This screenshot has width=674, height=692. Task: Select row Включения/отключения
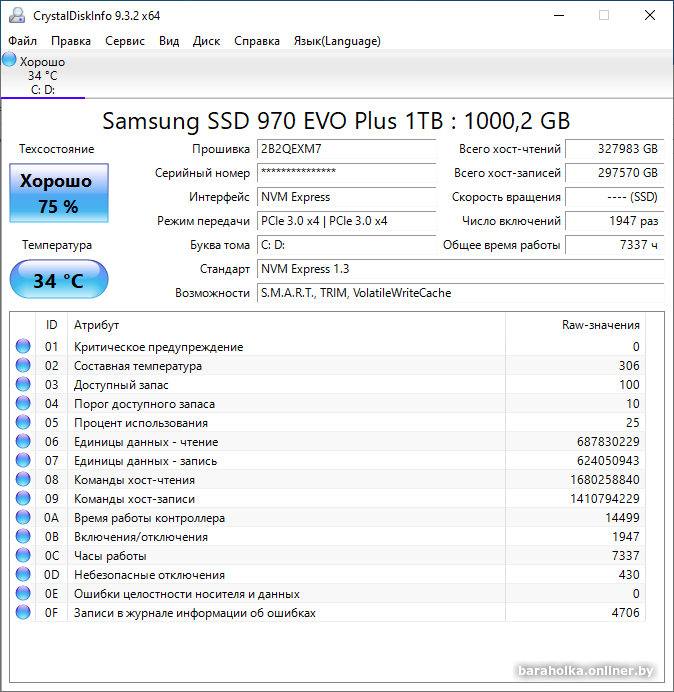[x=328, y=536]
